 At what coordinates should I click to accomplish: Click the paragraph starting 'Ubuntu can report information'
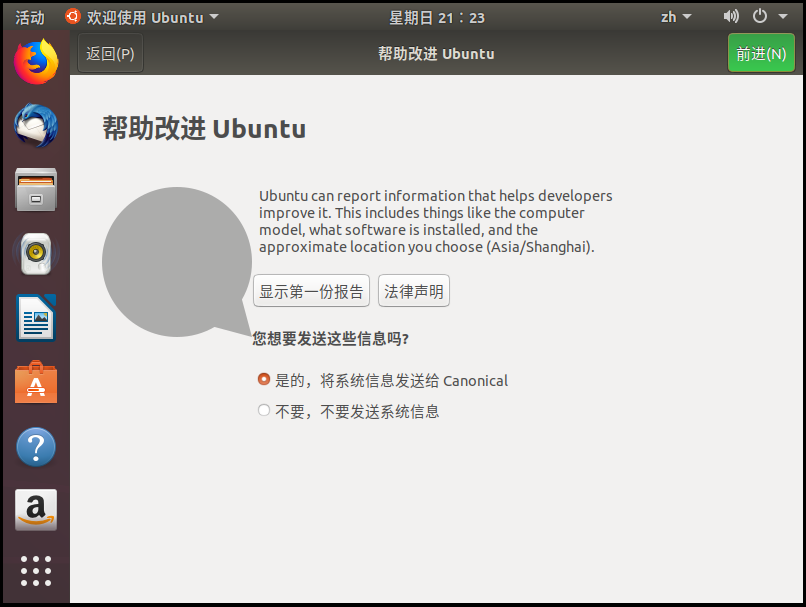click(x=435, y=221)
